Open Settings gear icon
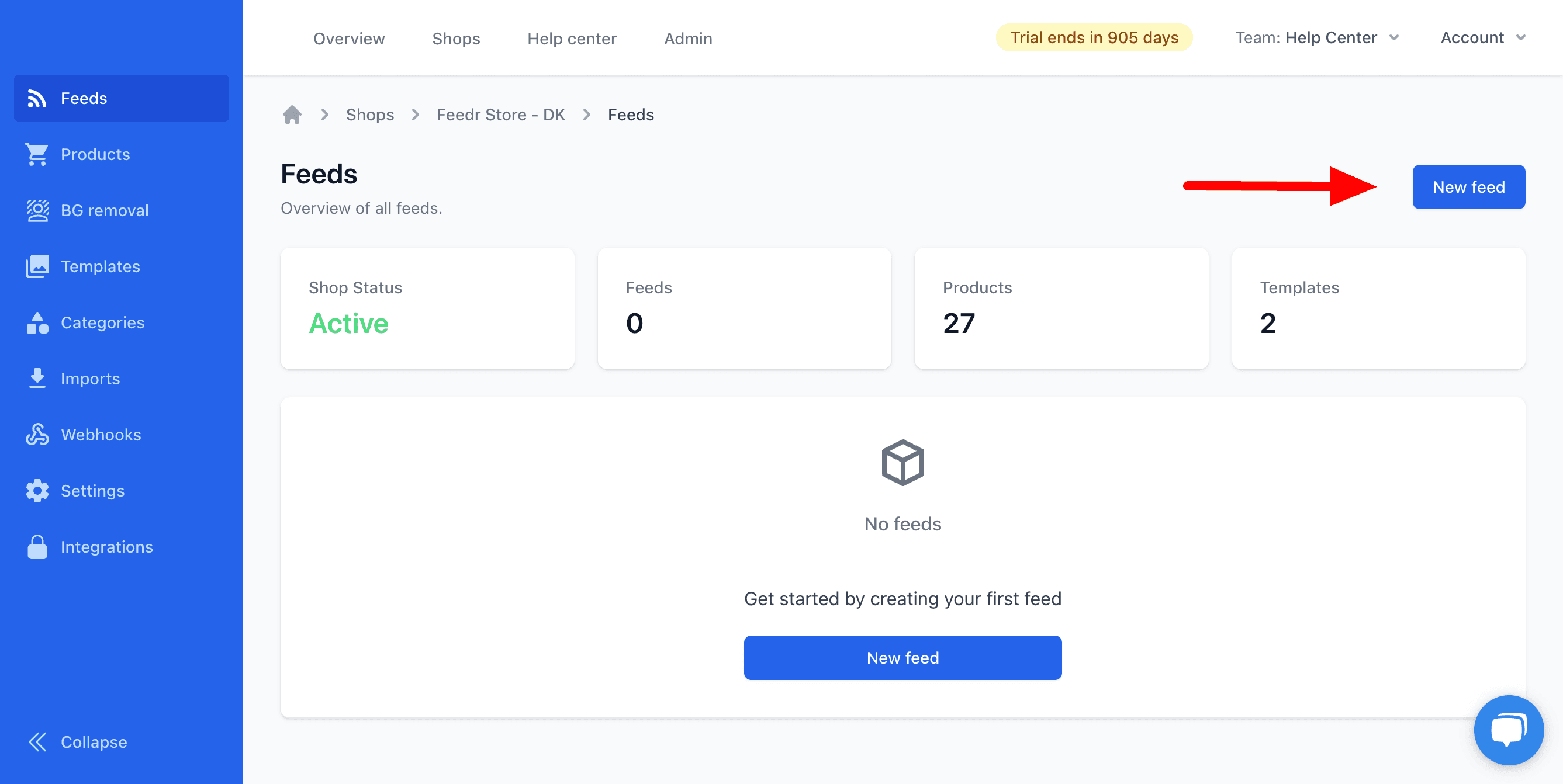The width and height of the screenshot is (1563, 784). (x=37, y=491)
